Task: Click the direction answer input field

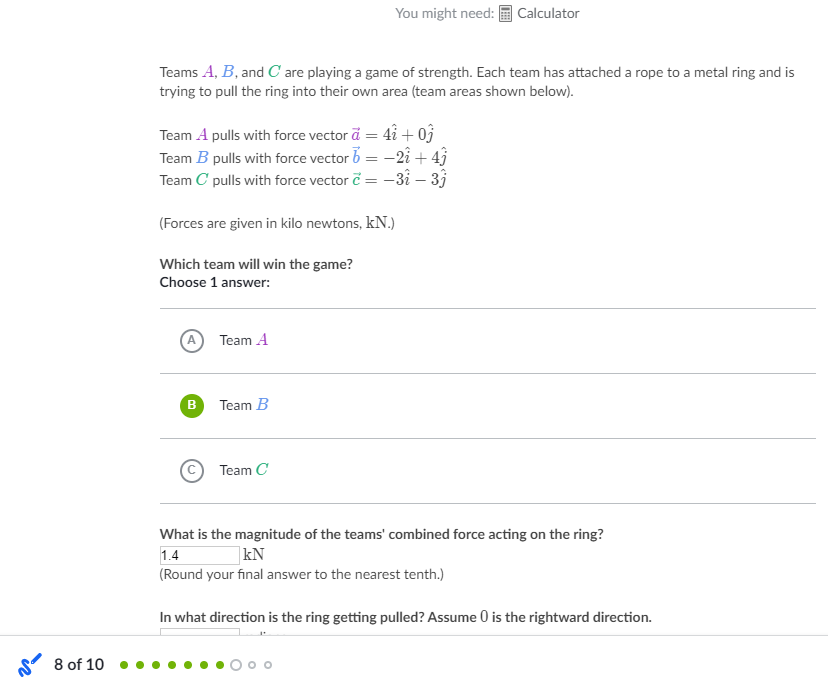Action: coord(200,632)
